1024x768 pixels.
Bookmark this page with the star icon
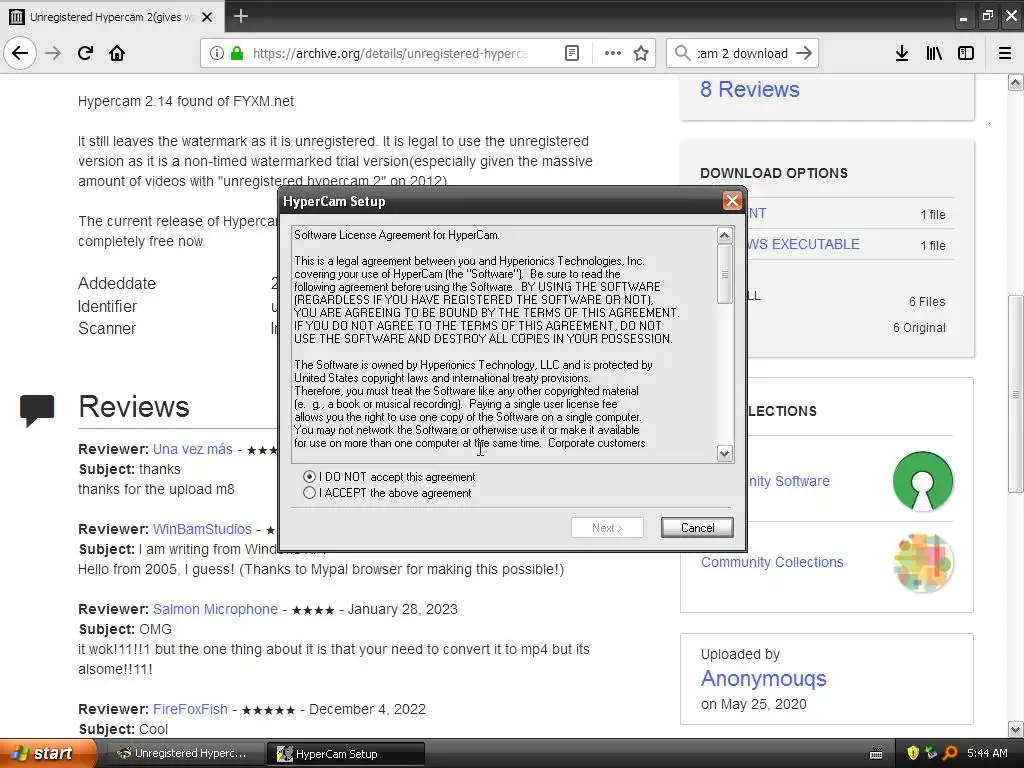[x=641, y=53]
